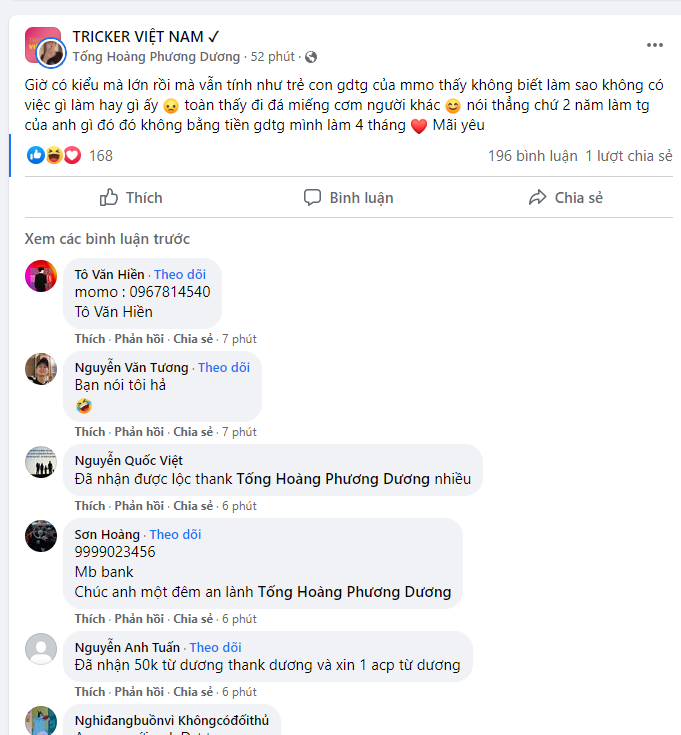Share Sơn Hoàng's comment via Chia sẻ

(x=193, y=619)
